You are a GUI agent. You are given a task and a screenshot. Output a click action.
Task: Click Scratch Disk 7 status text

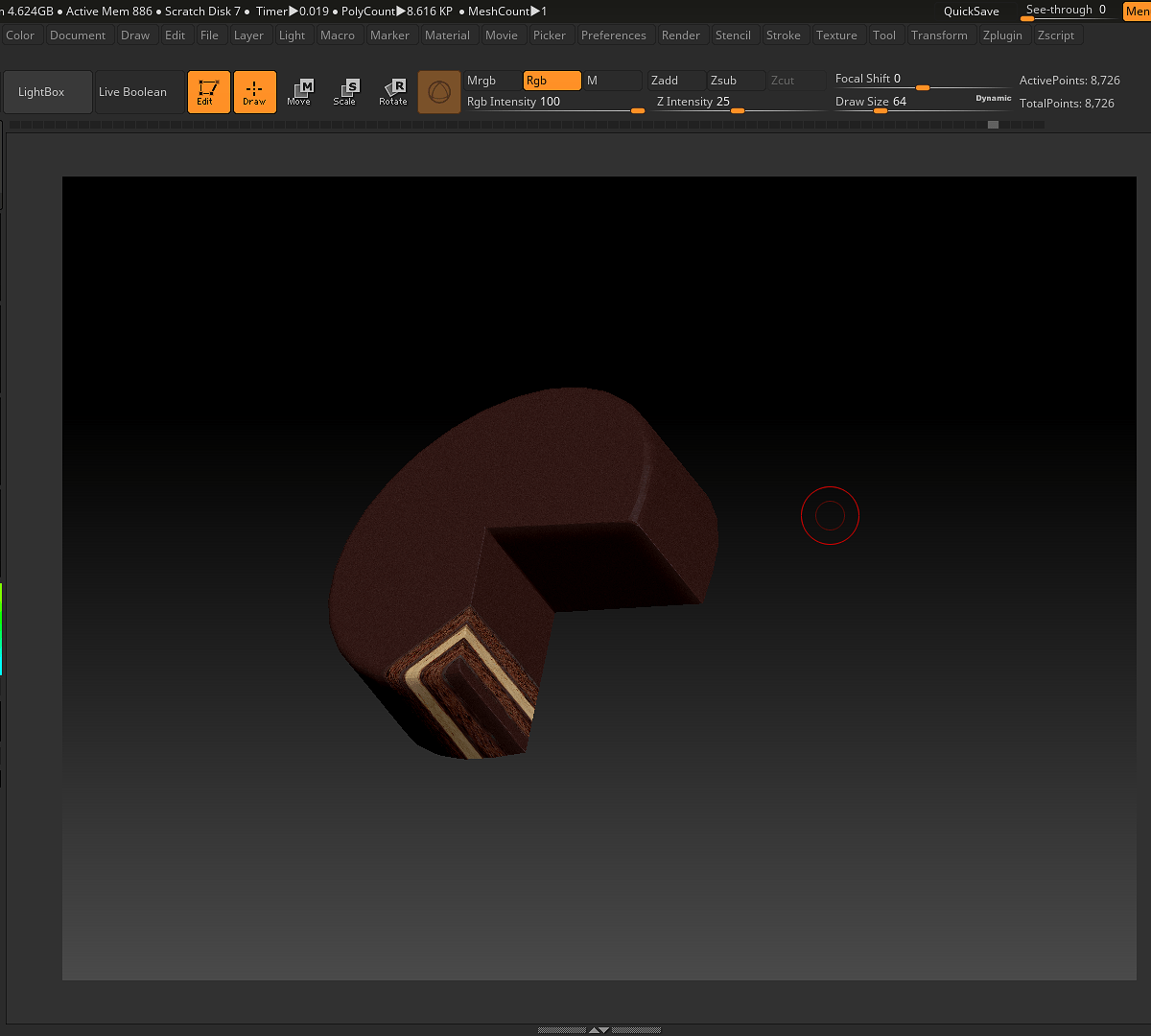[202, 12]
